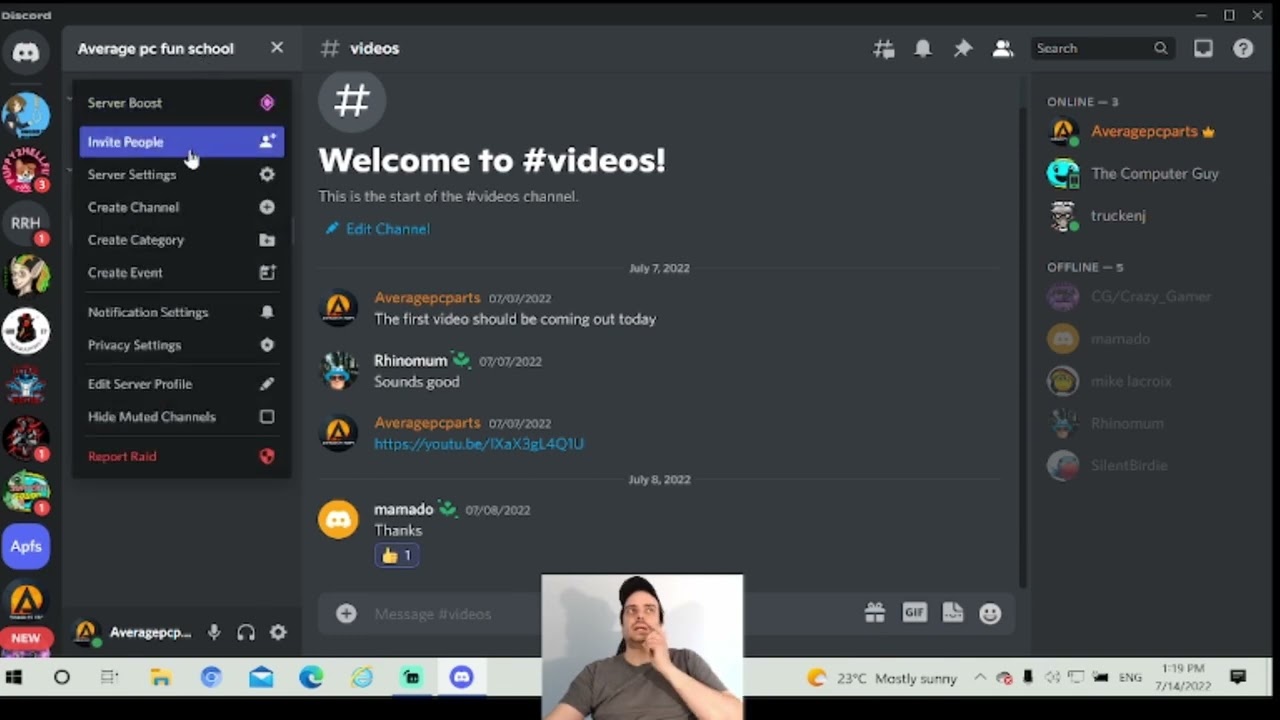Click the Discord taskbar icon
The width and height of the screenshot is (1280, 720).
pos(461,677)
